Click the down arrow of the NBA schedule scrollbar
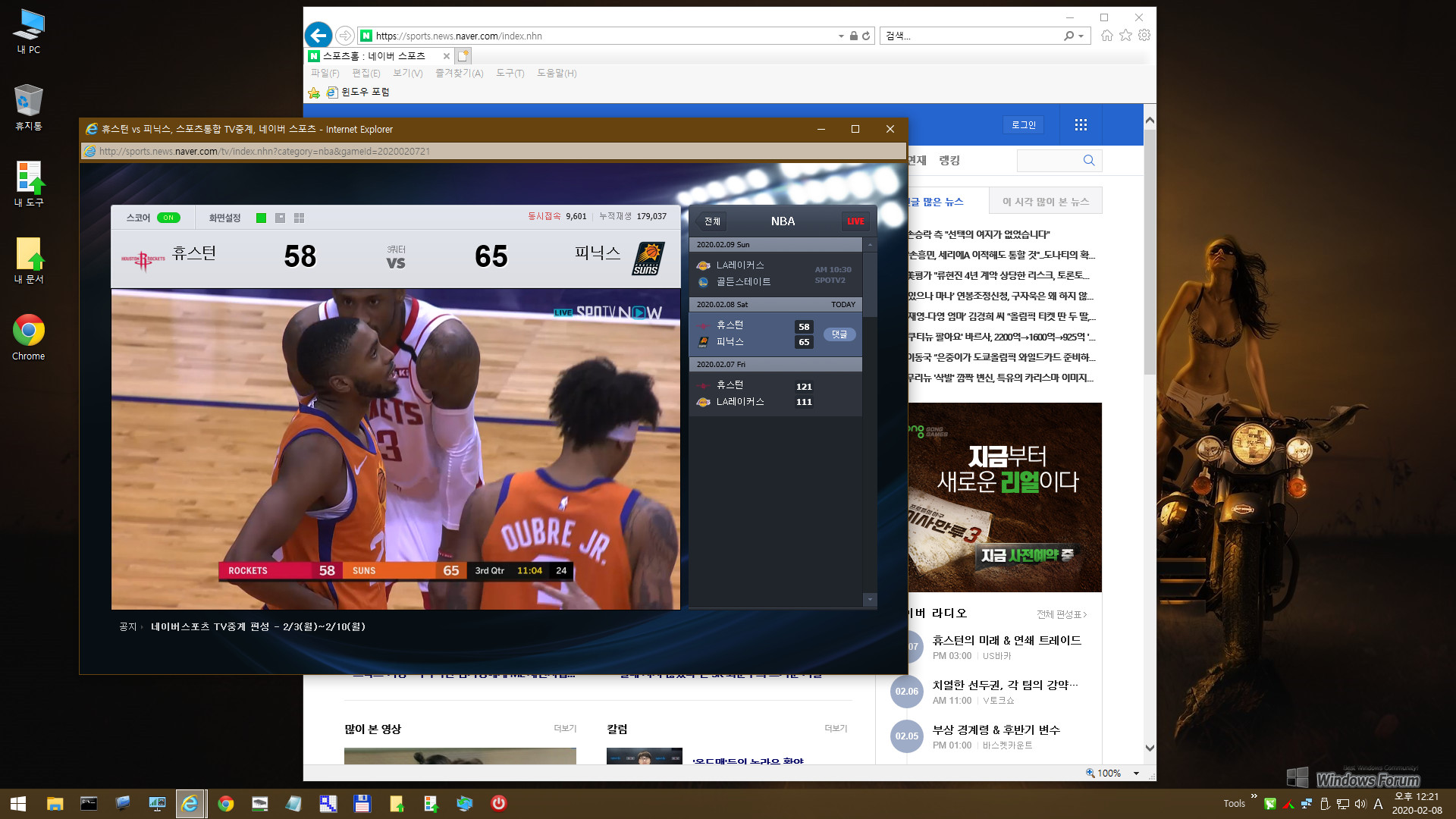The height and width of the screenshot is (819, 1456). [870, 600]
